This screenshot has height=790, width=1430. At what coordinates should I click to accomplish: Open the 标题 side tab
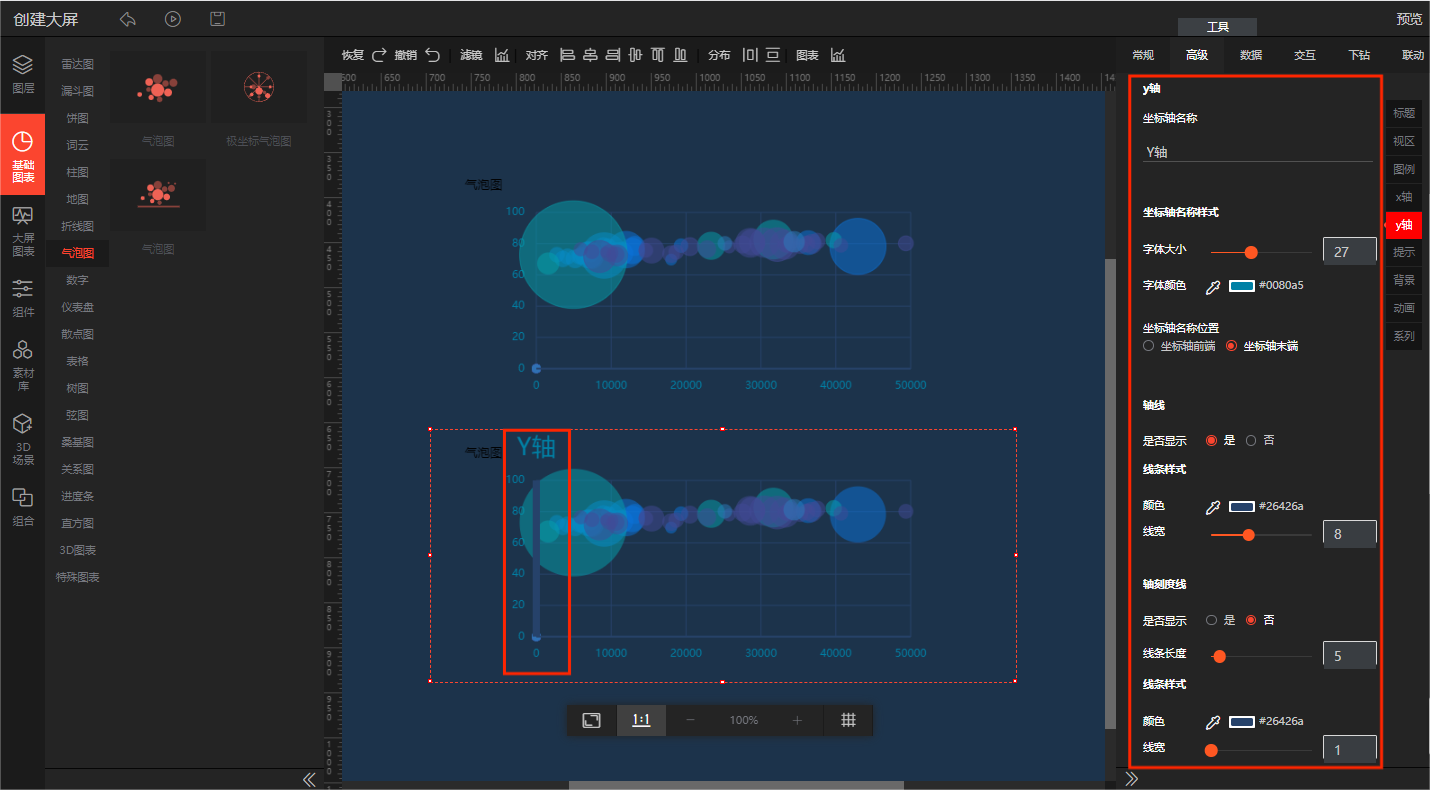(1404, 113)
